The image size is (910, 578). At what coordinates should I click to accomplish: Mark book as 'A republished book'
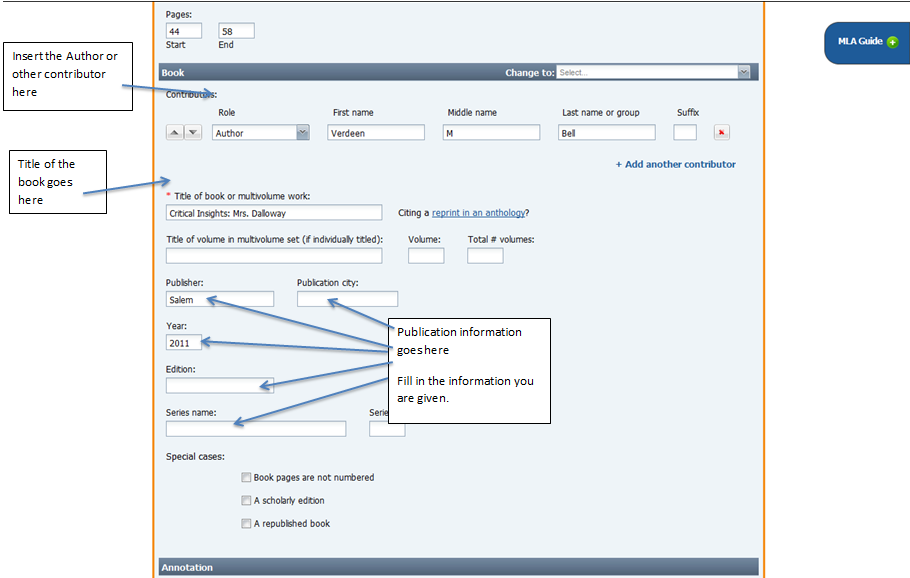pyautogui.click(x=246, y=523)
